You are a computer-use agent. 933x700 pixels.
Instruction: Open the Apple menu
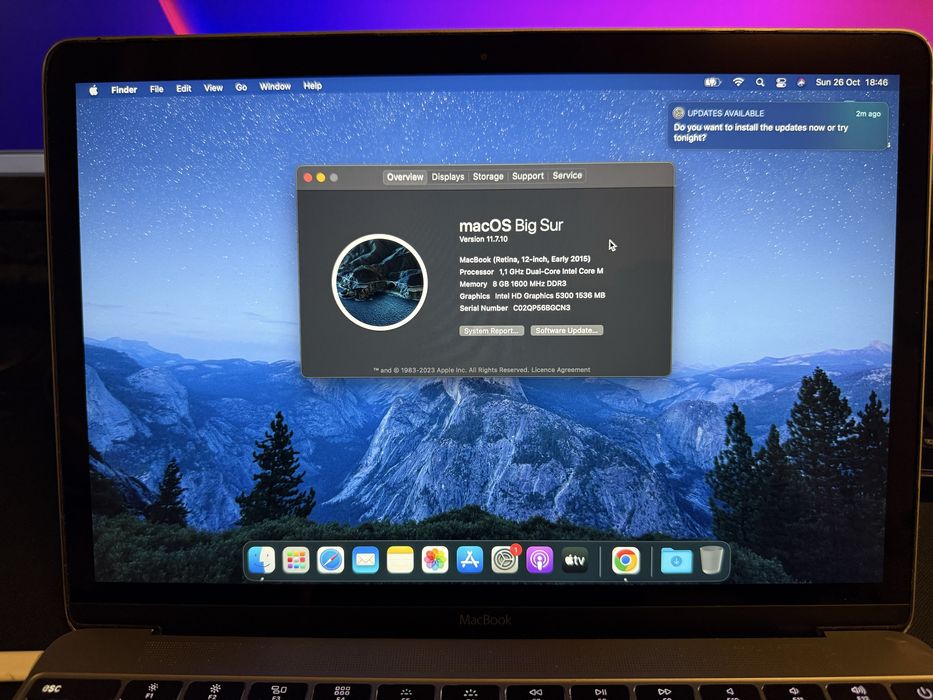[93, 90]
